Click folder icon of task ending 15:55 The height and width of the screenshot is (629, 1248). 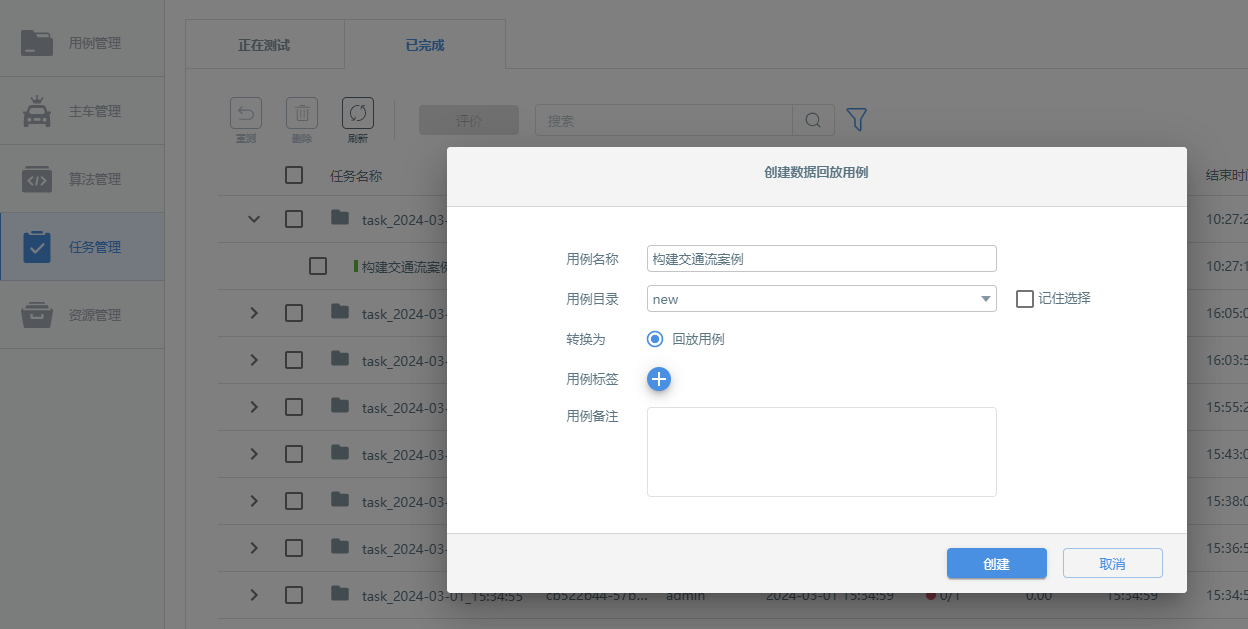pyautogui.click(x=340, y=406)
